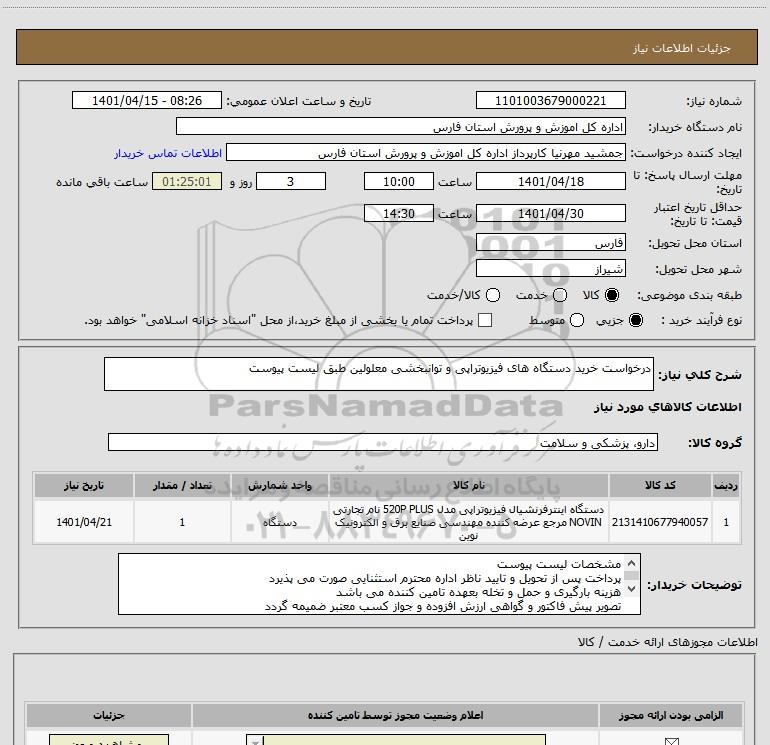Image resolution: width=770 pixels, height=745 pixels.
Task: Click the تعداد / مقدار column header
Action: click(182, 485)
